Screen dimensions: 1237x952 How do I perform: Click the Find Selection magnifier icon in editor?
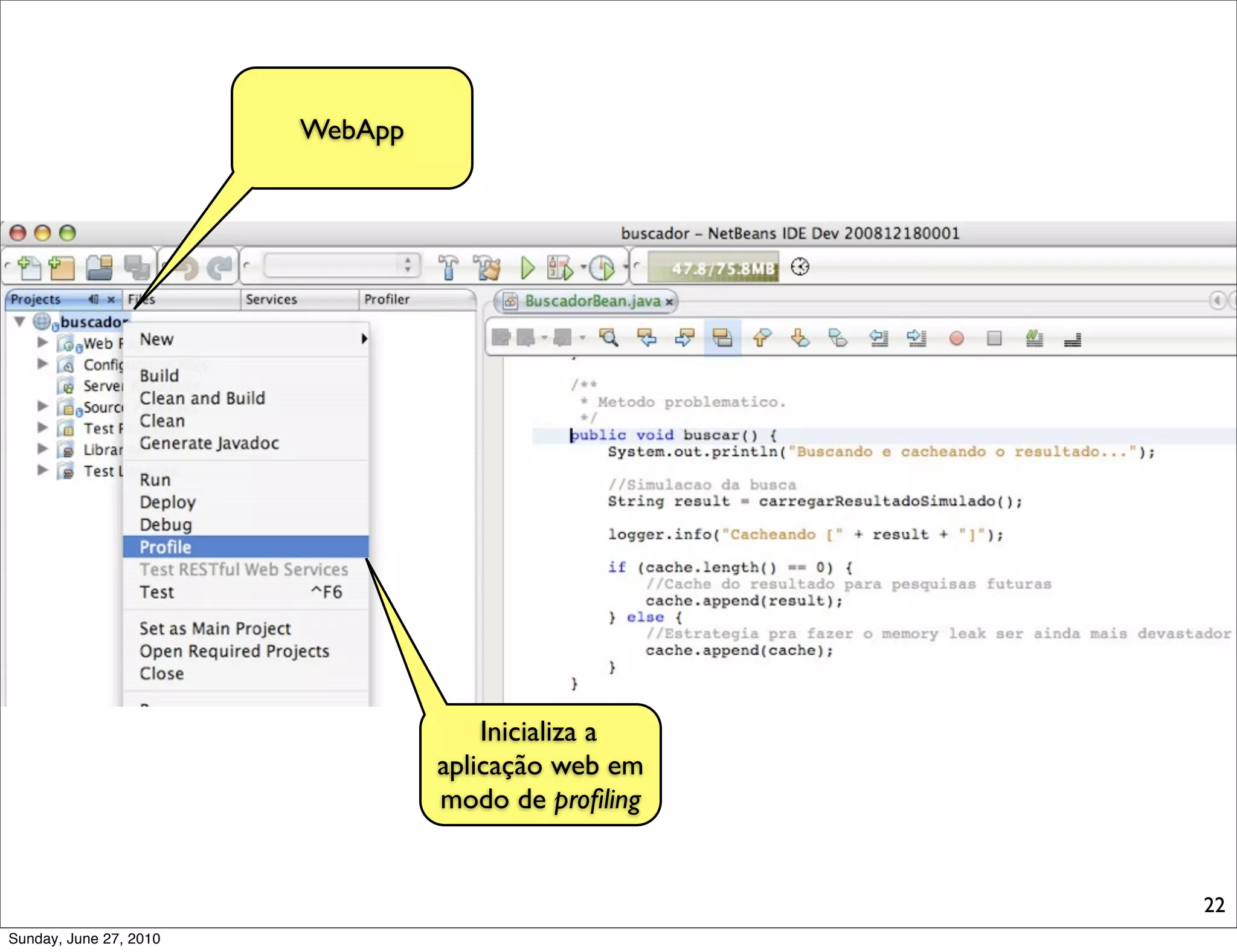tap(608, 338)
